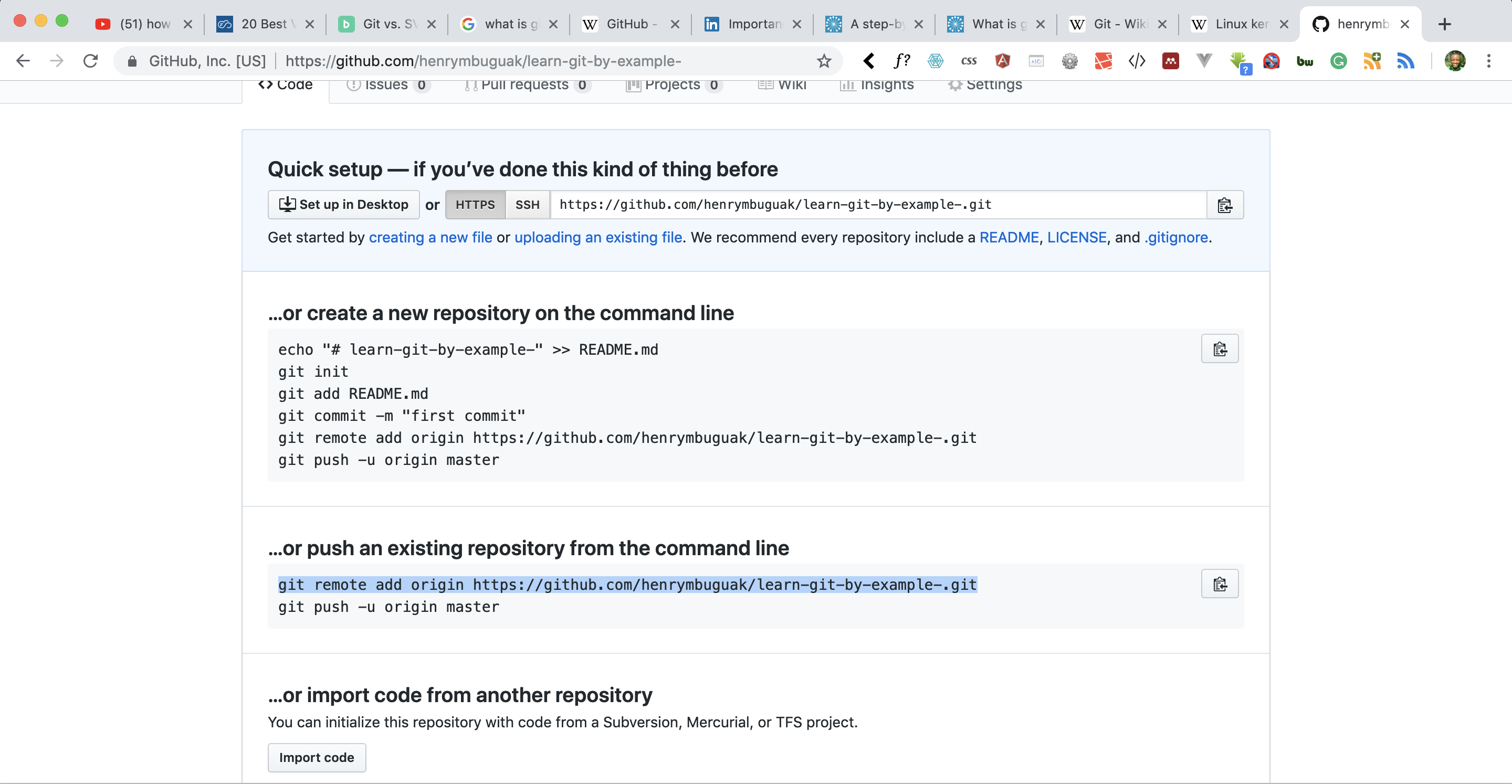Viewport: 1512px width, 784px height.
Task: Copy the repository clone URL to clipboard
Action: coord(1225,205)
